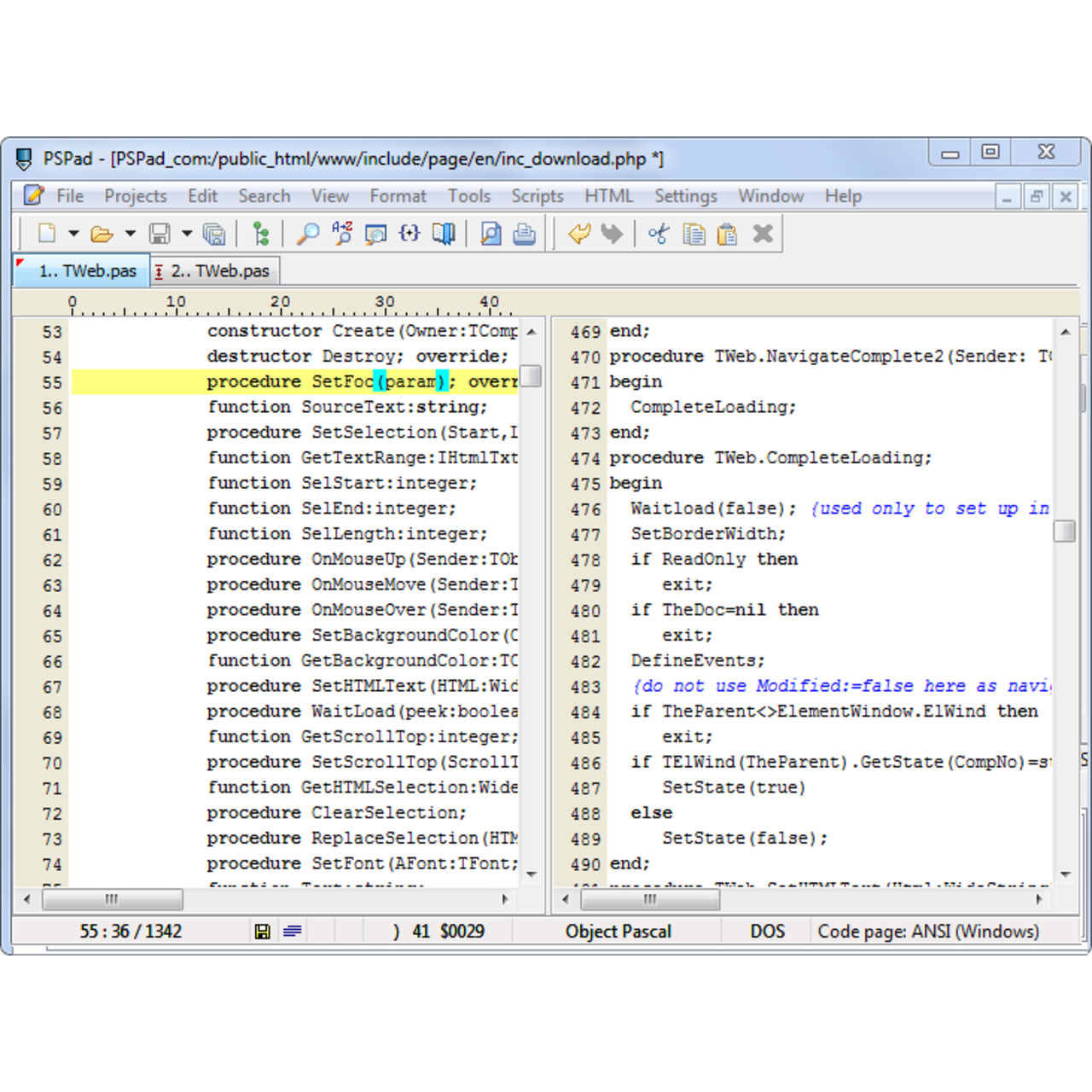
Task: Click the Find and replace A-Z icon
Action: click(342, 234)
